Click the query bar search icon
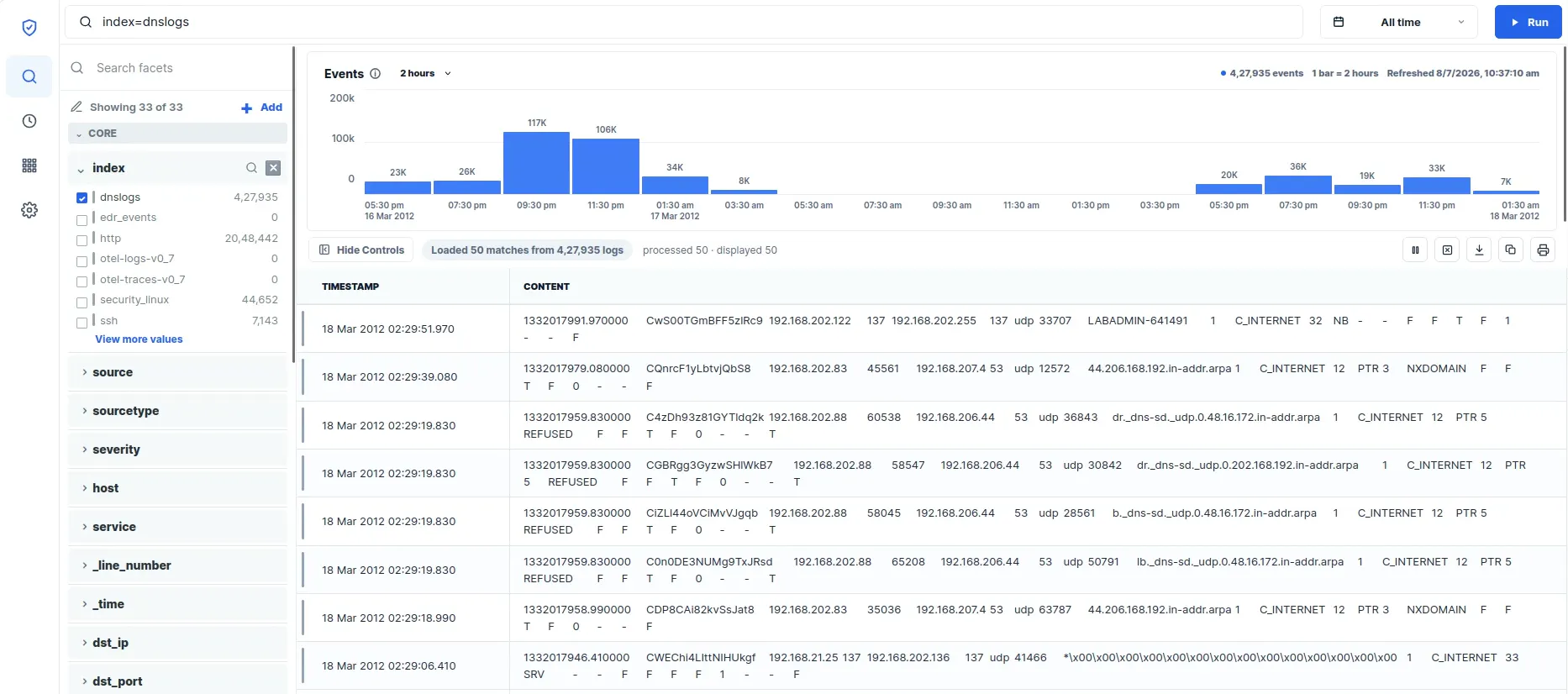Viewport: 1568px width, 694px height. click(86, 22)
